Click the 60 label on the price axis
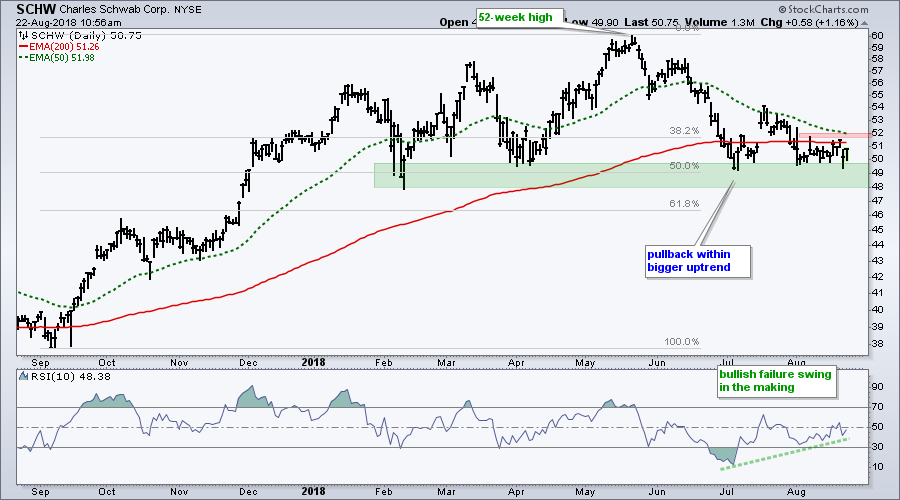900x500 pixels. 877,36
